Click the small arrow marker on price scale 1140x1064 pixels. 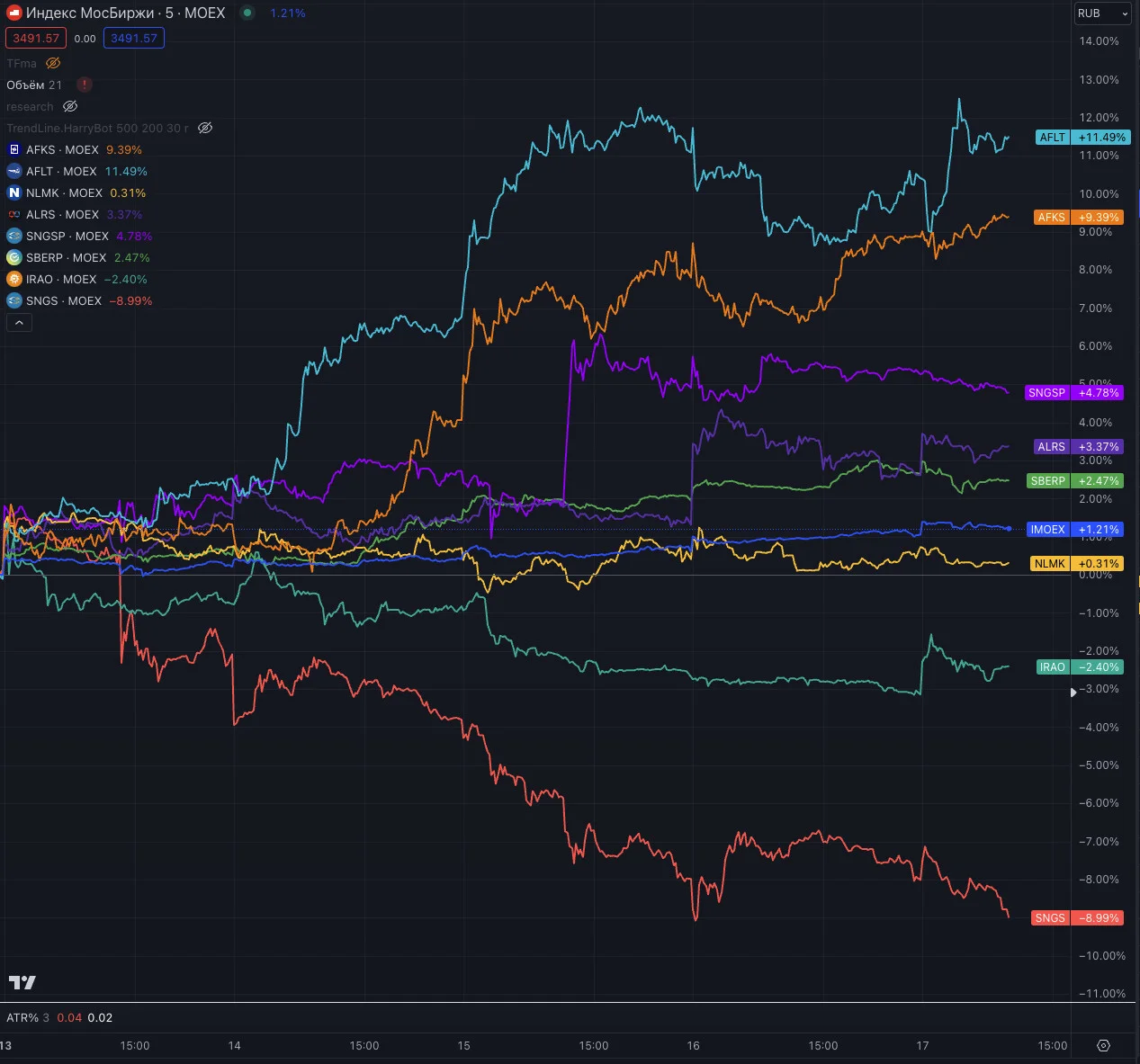point(1073,693)
